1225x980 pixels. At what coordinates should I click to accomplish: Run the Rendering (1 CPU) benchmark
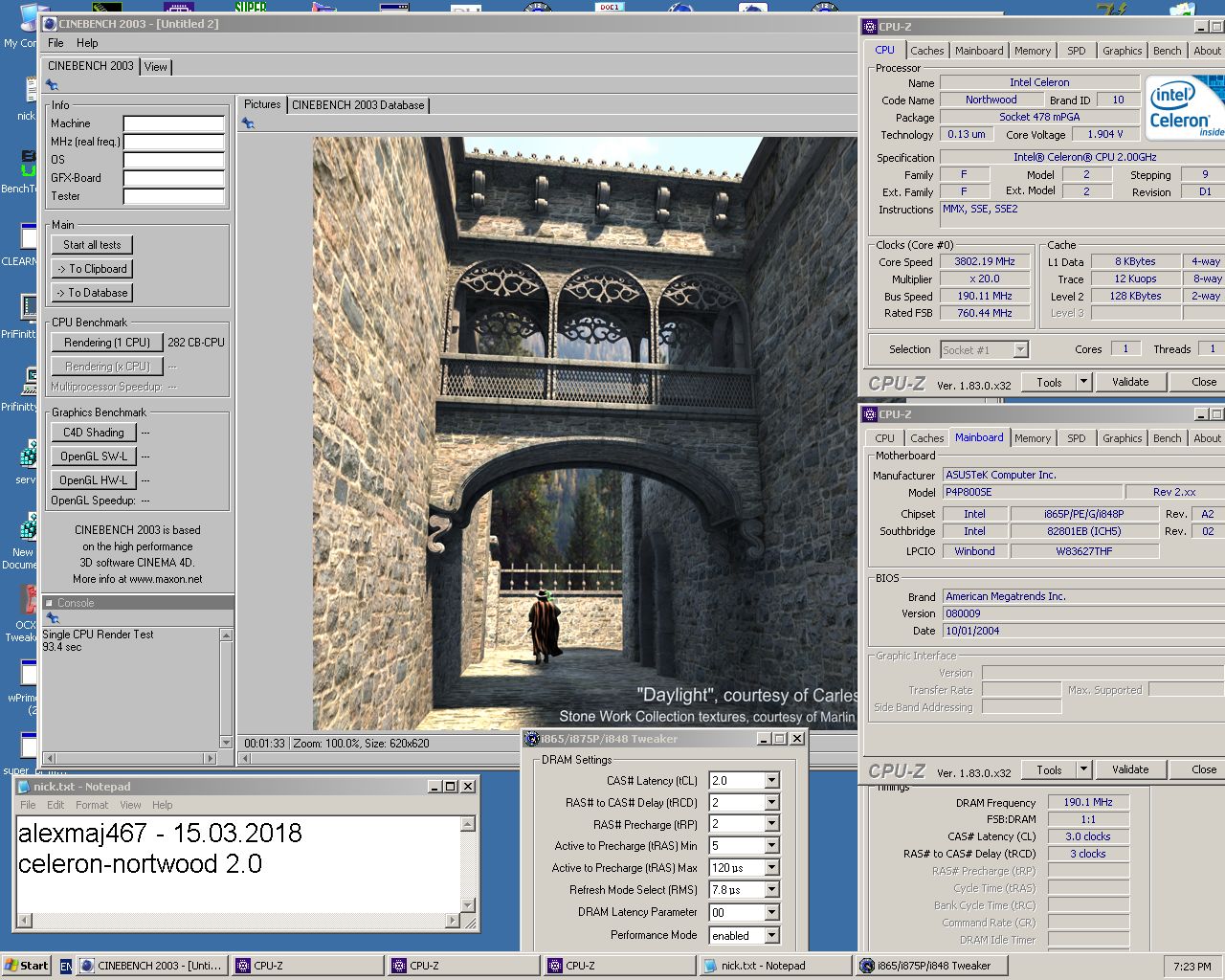coord(107,343)
